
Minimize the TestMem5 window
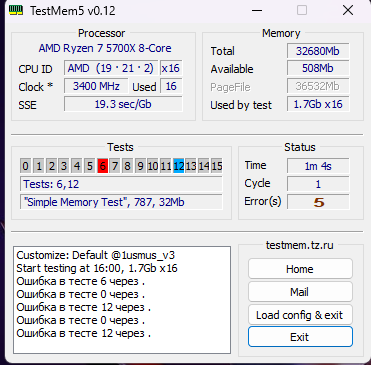(x=257, y=10)
